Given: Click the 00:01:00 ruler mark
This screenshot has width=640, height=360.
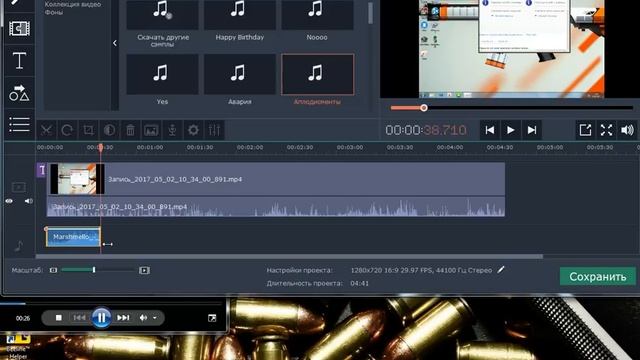Looking at the screenshot, I should coord(150,147).
